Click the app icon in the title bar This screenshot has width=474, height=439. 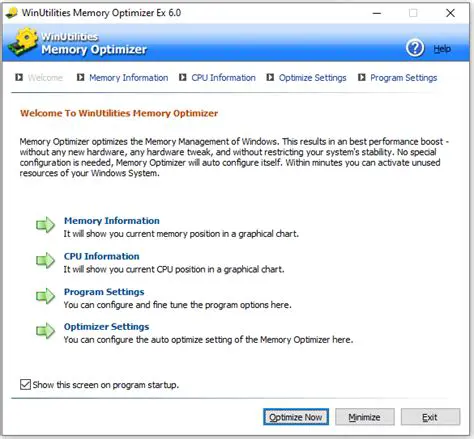point(12,13)
